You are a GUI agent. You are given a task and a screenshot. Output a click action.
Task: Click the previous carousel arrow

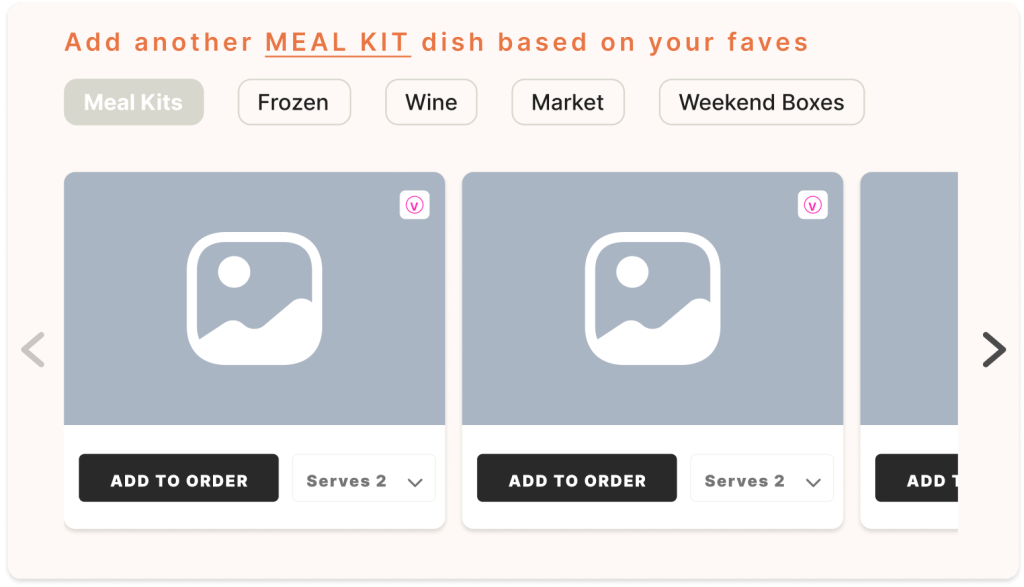point(33,349)
